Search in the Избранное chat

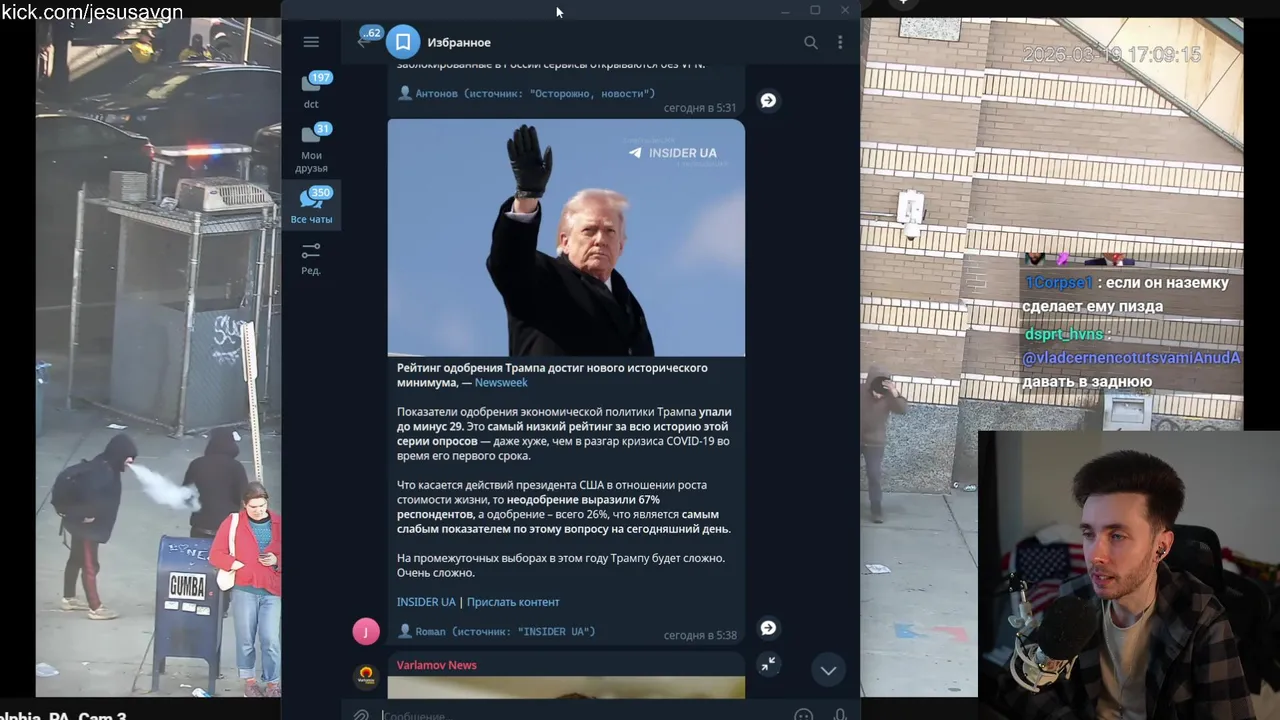pos(811,42)
